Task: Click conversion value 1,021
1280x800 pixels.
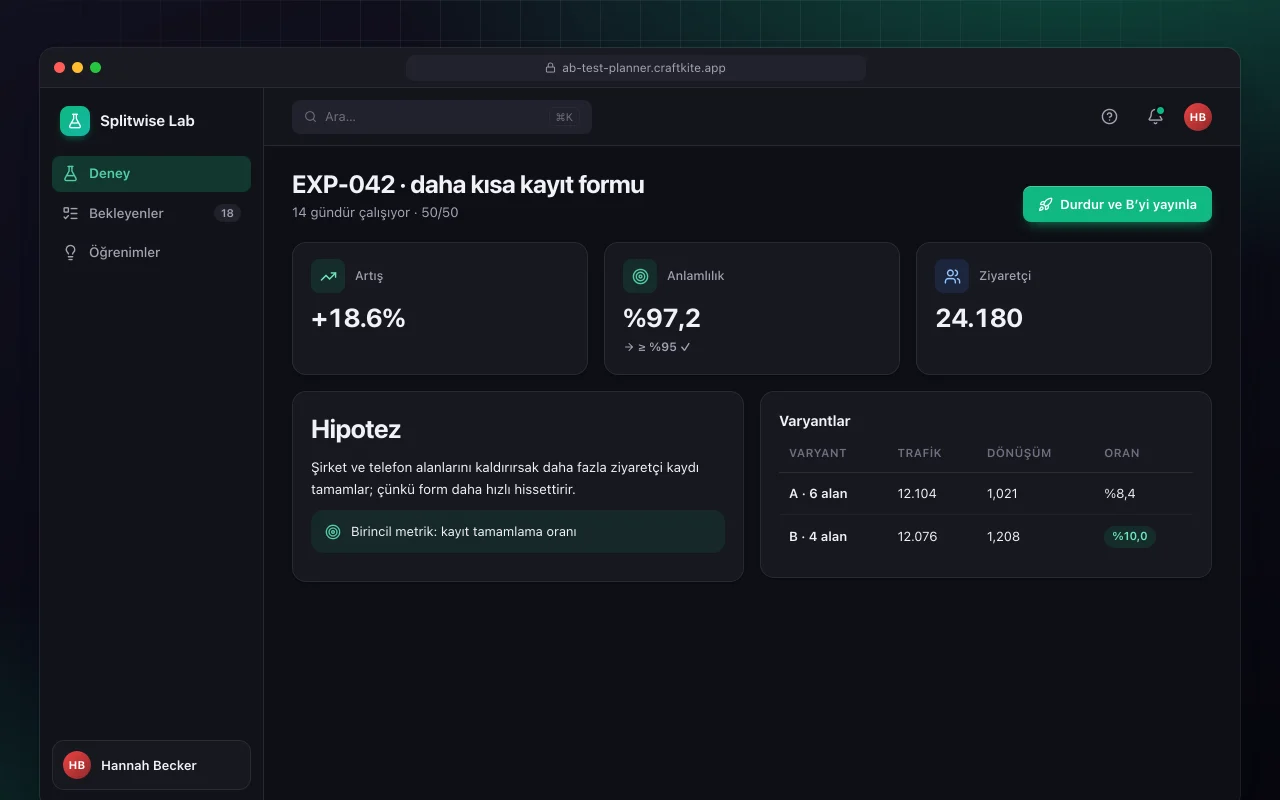Action: (1003, 494)
